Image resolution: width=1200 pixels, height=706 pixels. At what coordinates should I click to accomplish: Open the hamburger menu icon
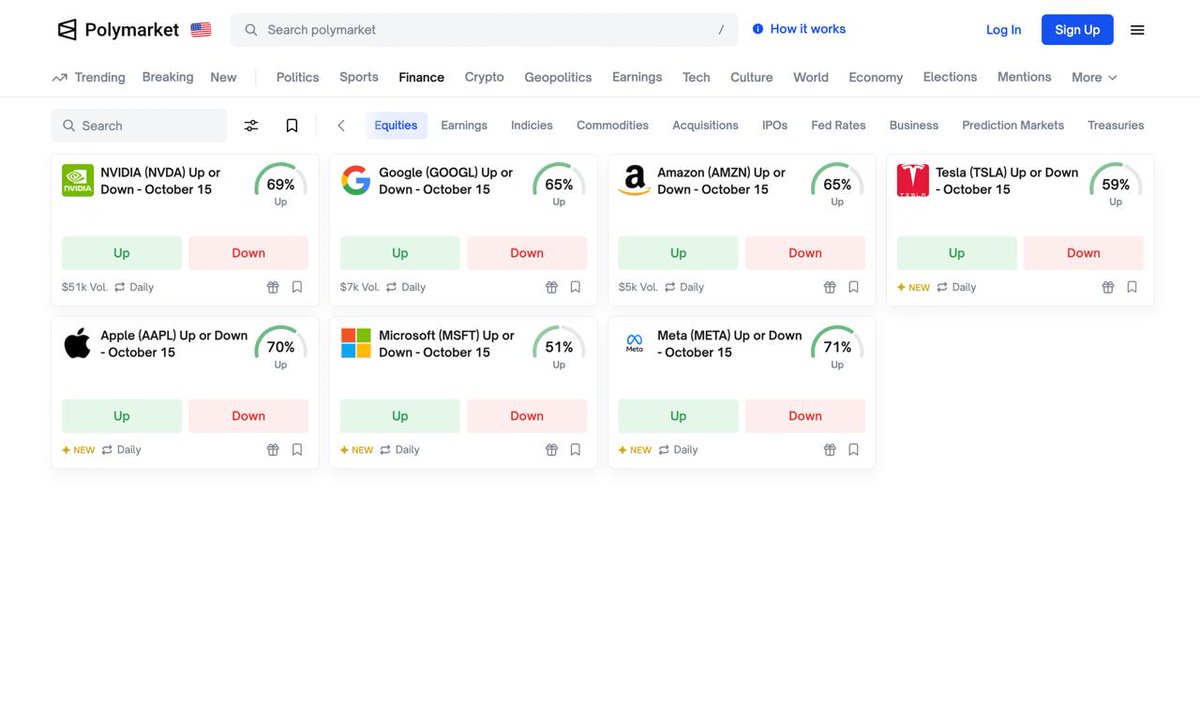coord(1137,30)
